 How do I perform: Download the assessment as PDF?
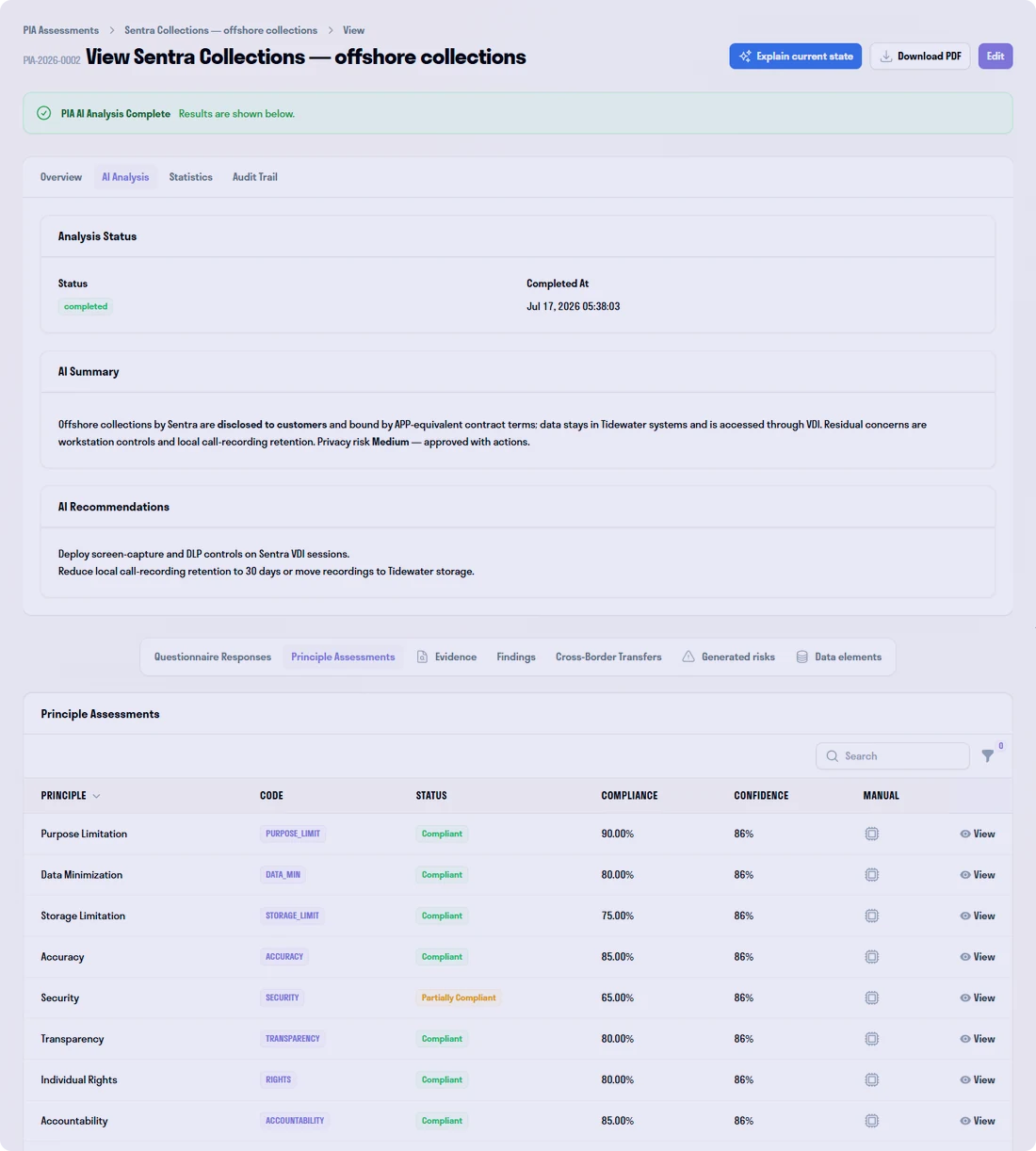(920, 57)
